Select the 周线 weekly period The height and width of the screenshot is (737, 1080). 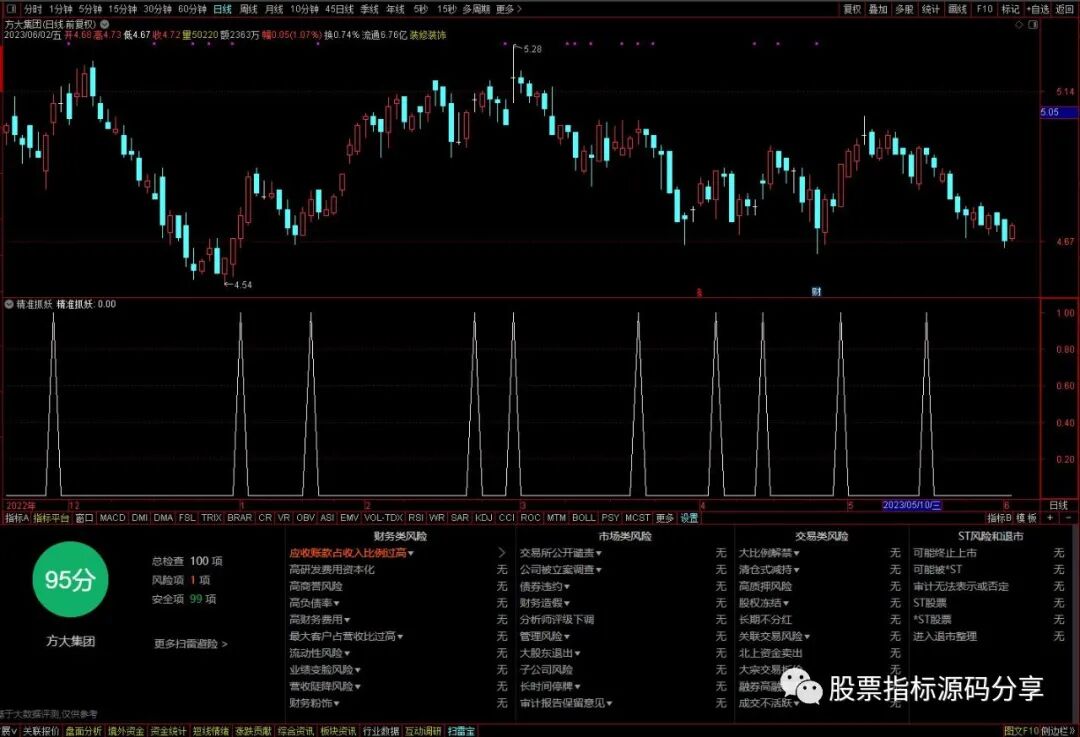pos(249,9)
